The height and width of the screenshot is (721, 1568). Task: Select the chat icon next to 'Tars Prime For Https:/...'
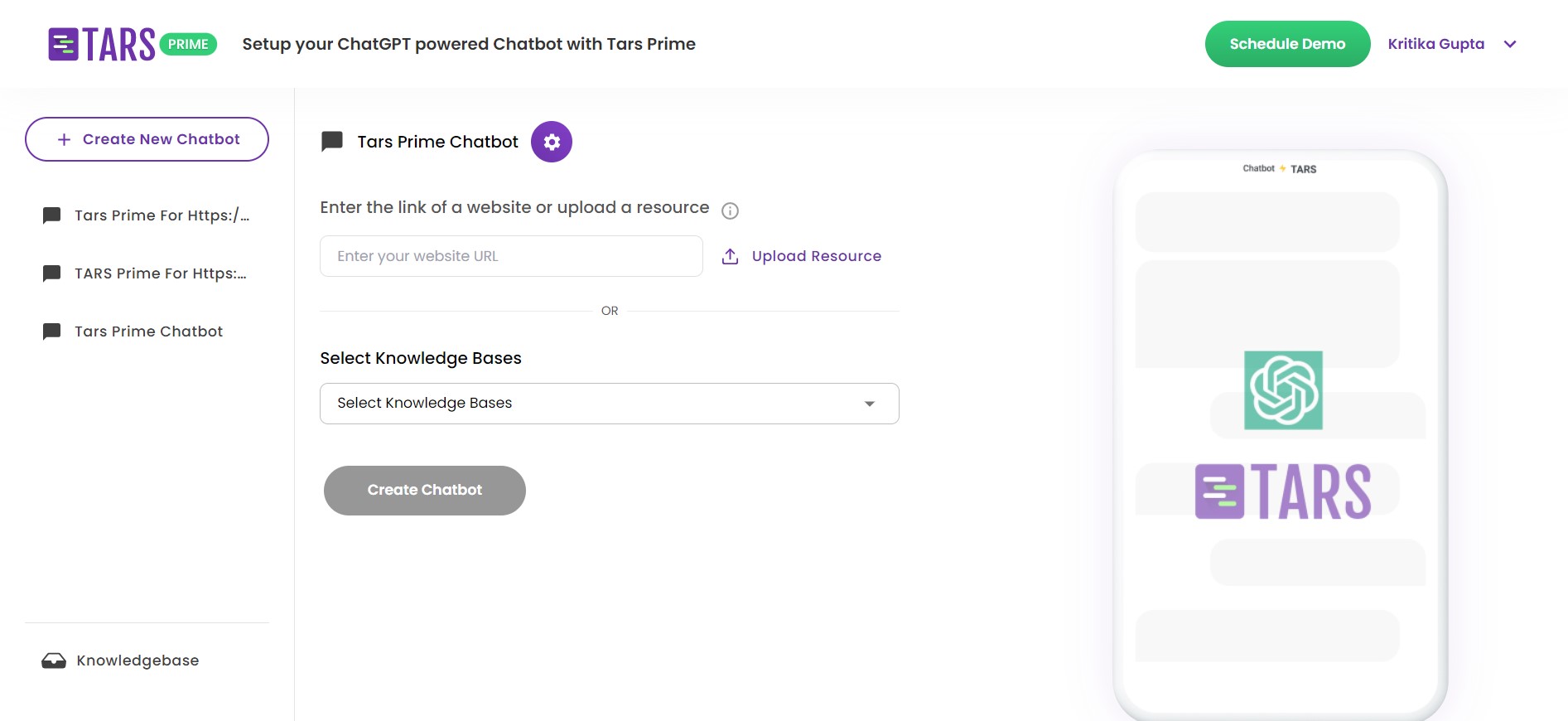[51, 215]
